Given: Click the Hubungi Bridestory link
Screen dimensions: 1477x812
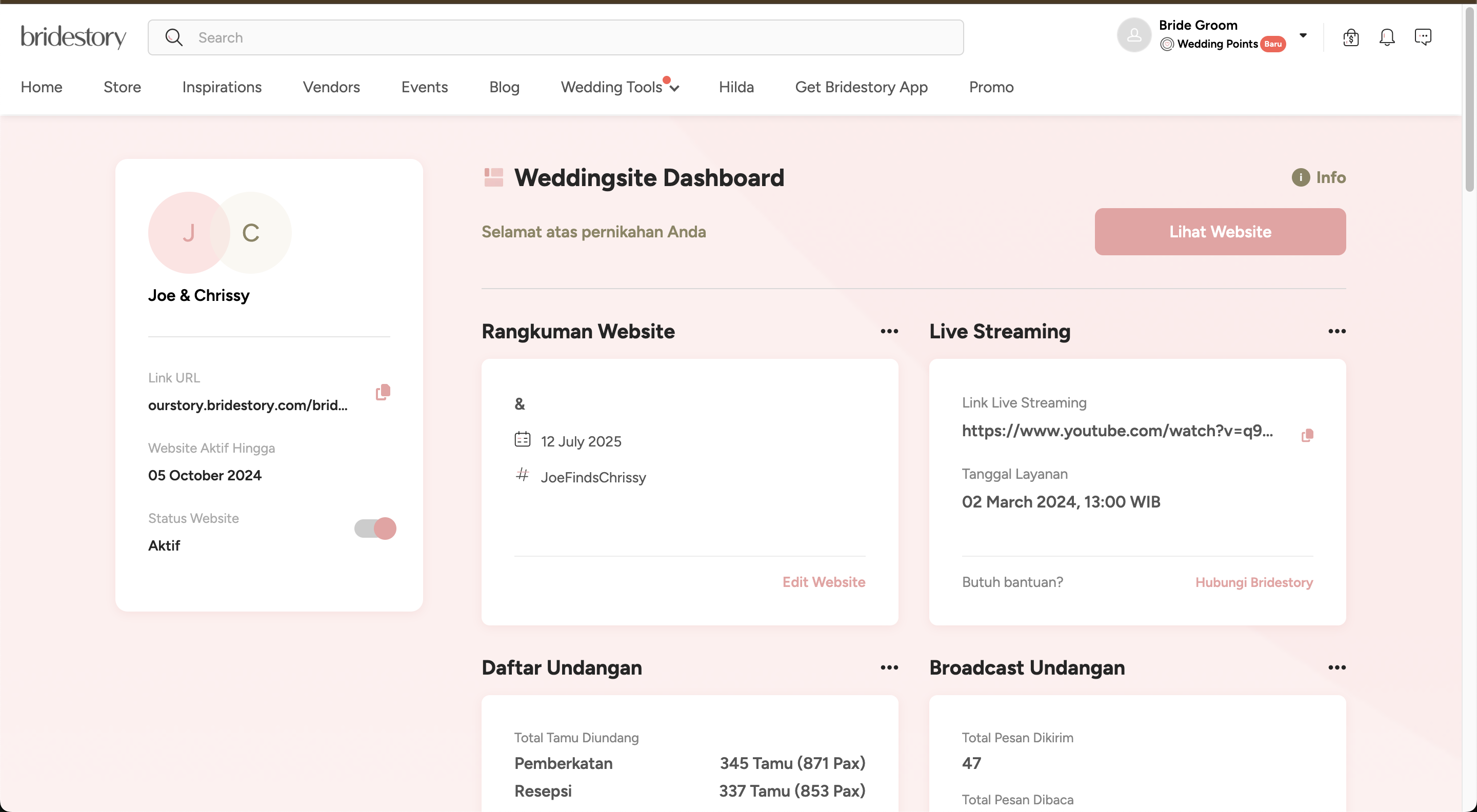Looking at the screenshot, I should pos(1253,582).
